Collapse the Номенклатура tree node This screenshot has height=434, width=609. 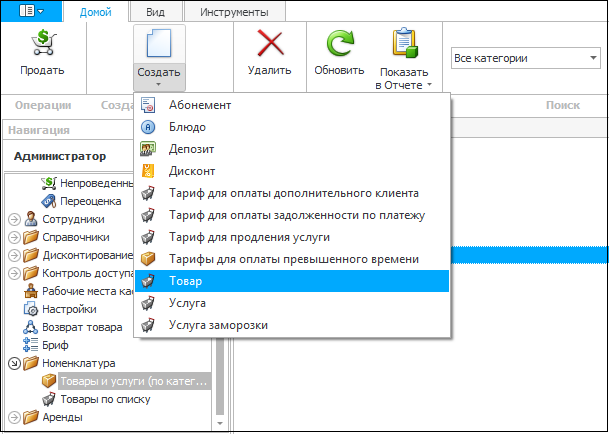[x=14, y=363]
